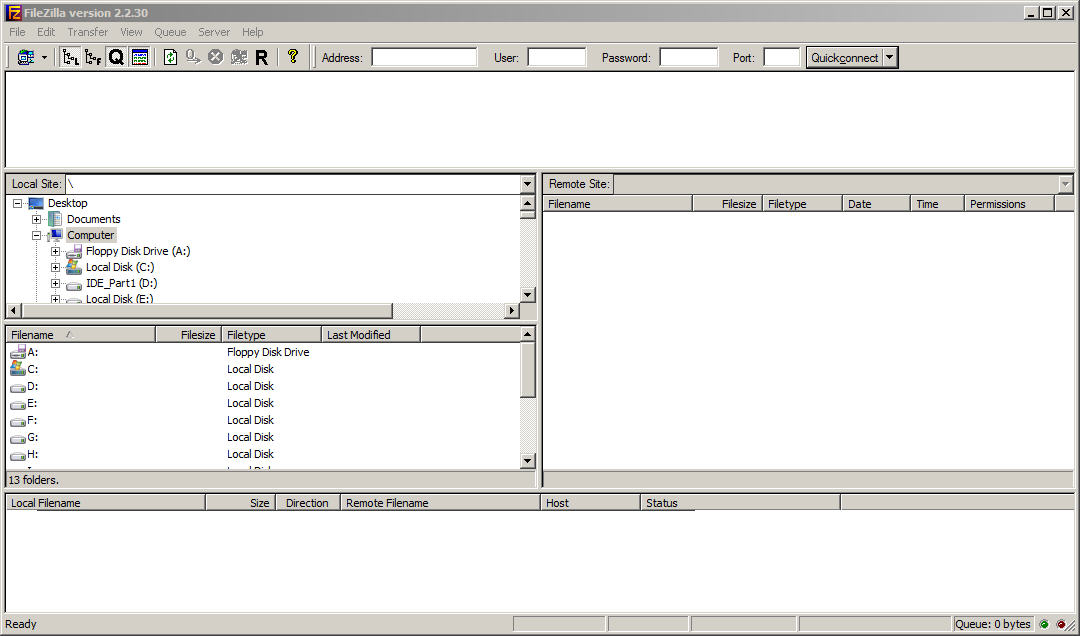This screenshot has height=636, width=1080.
Task: Select the G: drive icon in the file list
Action: (18, 439)
